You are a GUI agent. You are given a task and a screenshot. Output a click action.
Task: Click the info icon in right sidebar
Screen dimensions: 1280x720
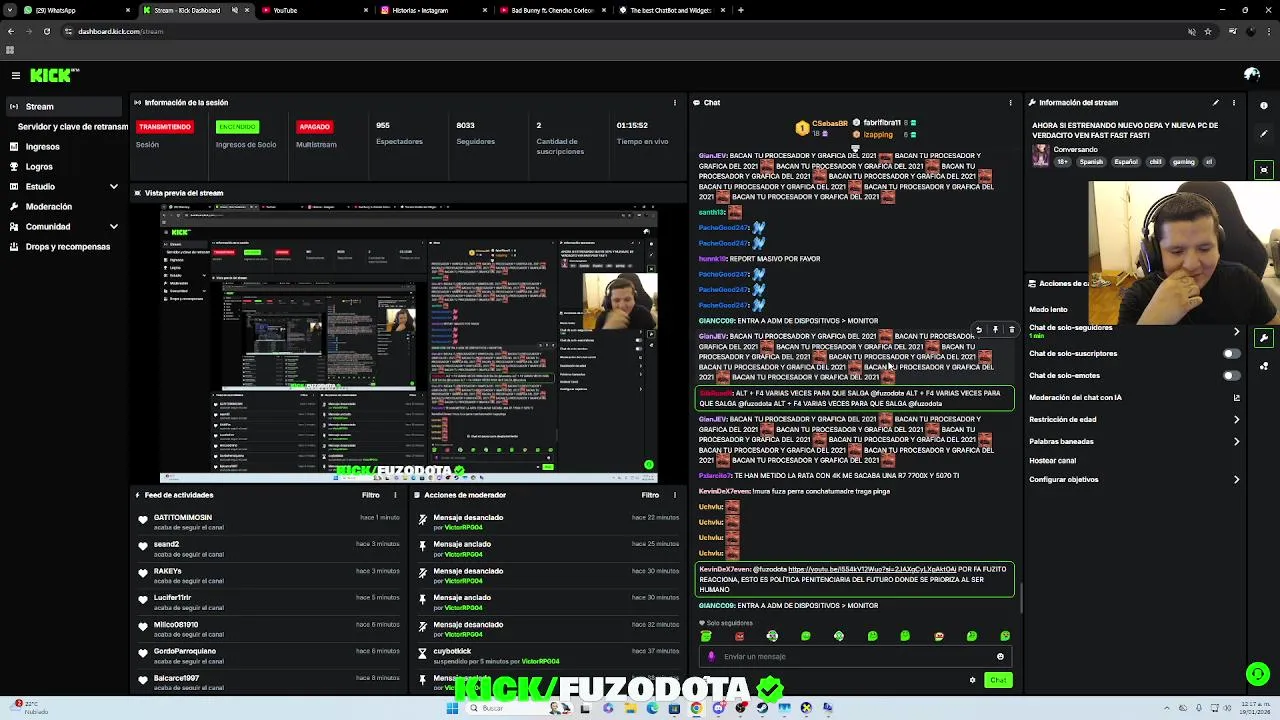tap(1264, 106)
